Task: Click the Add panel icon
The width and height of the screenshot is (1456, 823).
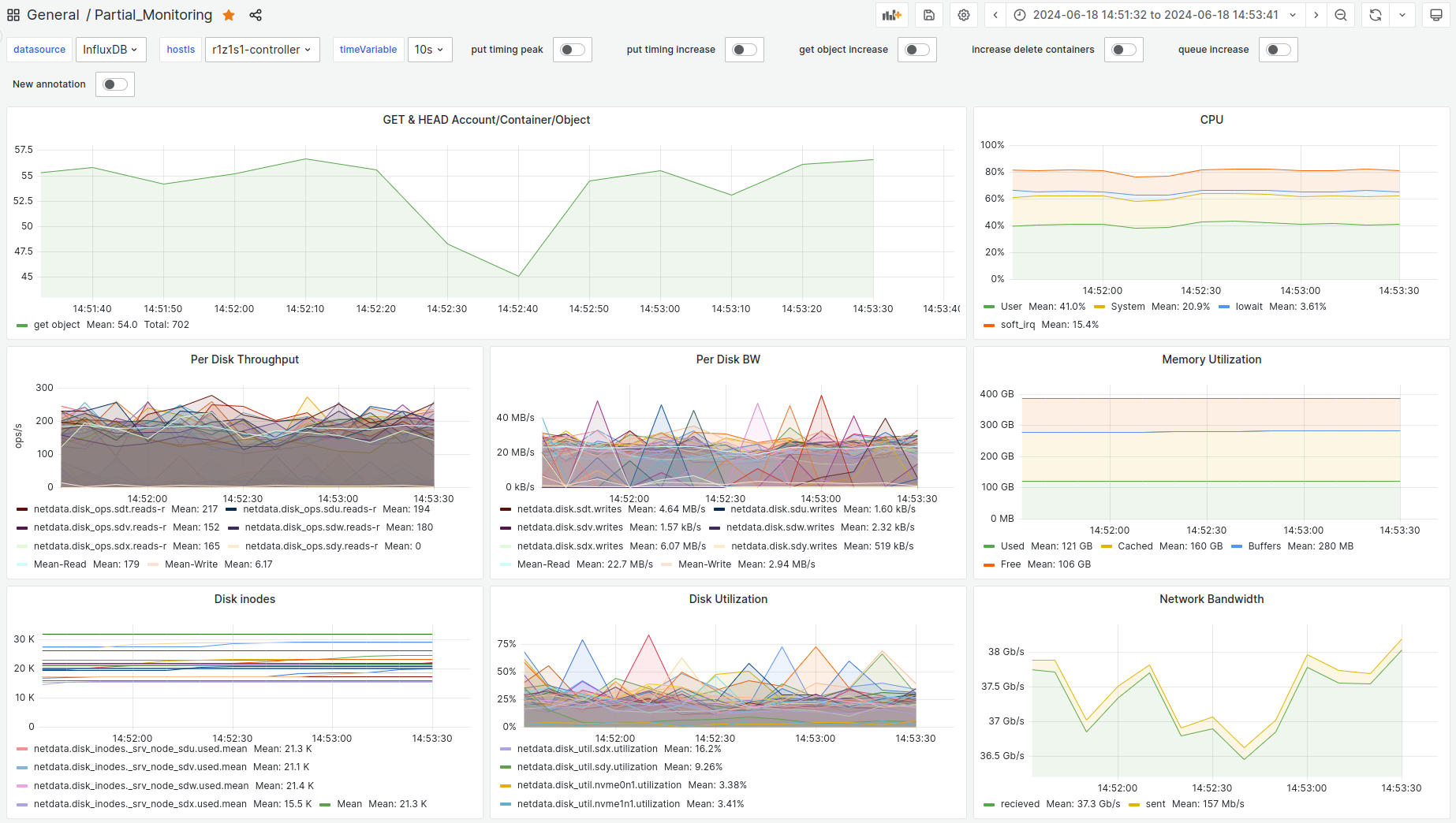Action: [892, 15]
